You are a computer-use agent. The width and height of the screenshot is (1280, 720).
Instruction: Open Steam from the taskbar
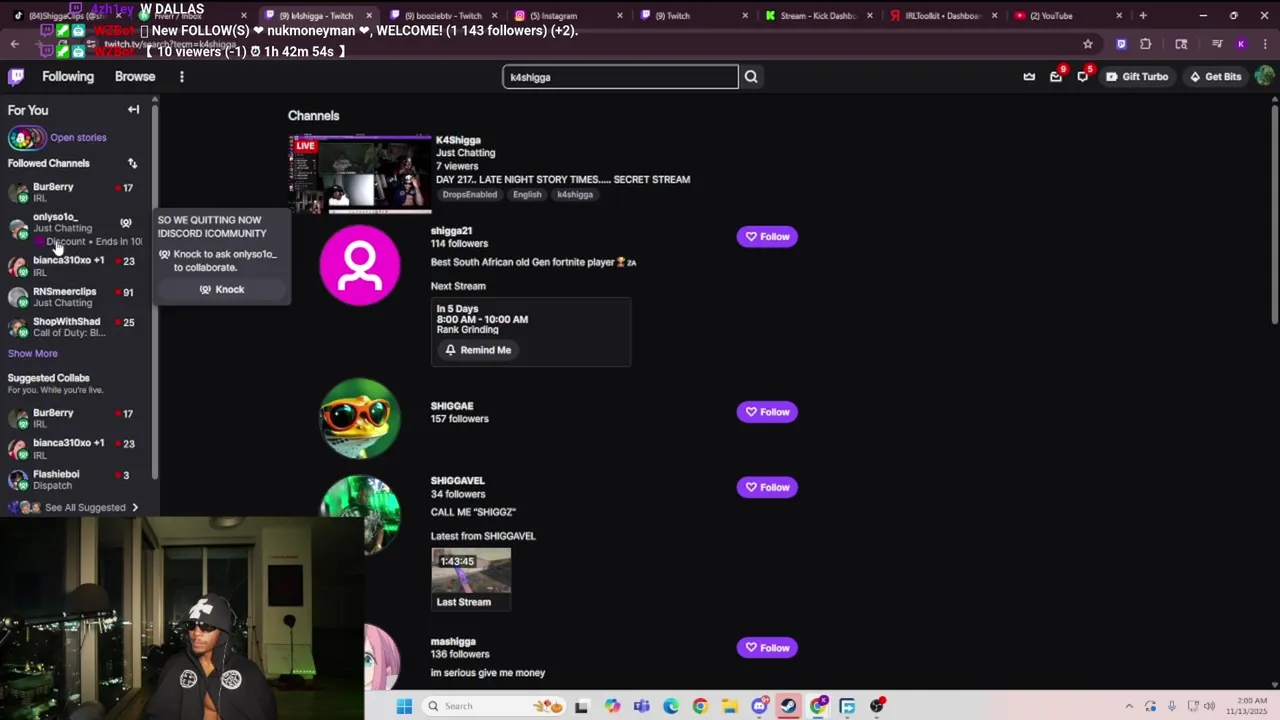coord(789,706)
